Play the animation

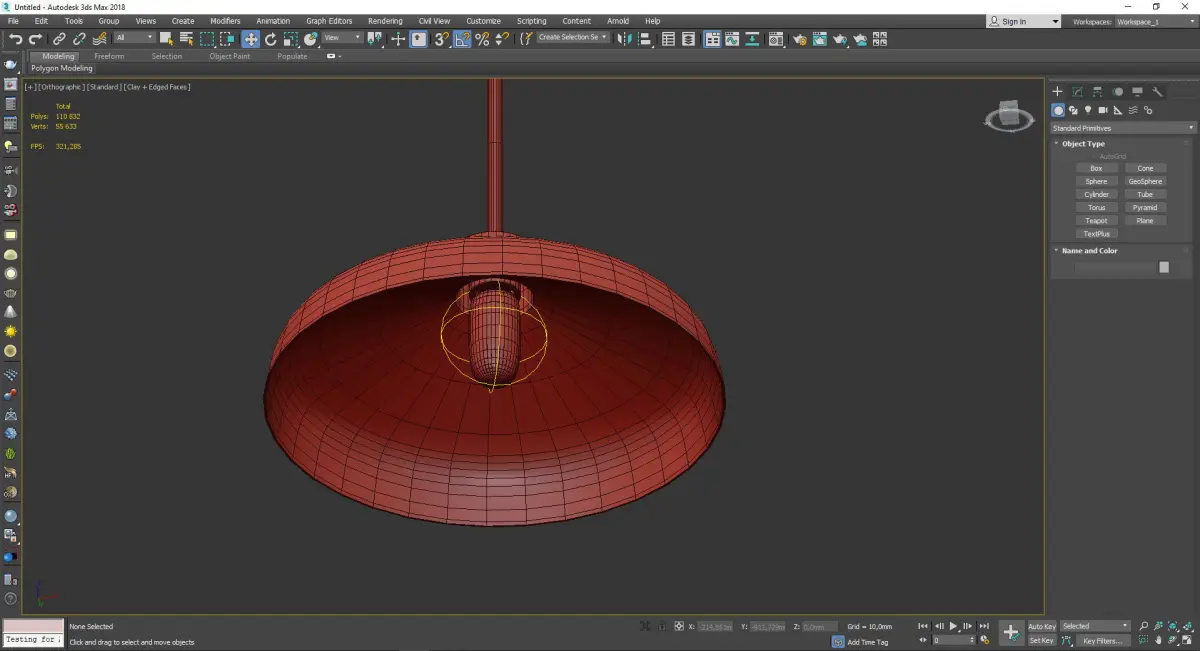click(954, 626)
